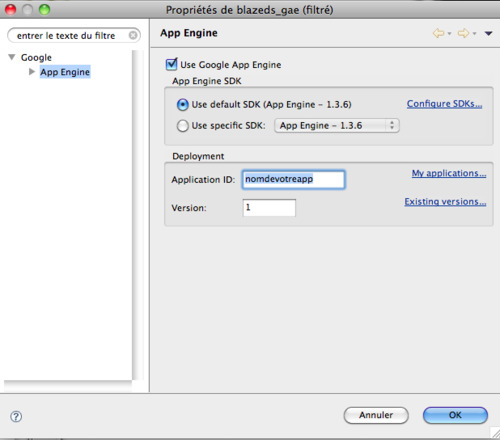Open the Configure SDKs link

(444, 104)
